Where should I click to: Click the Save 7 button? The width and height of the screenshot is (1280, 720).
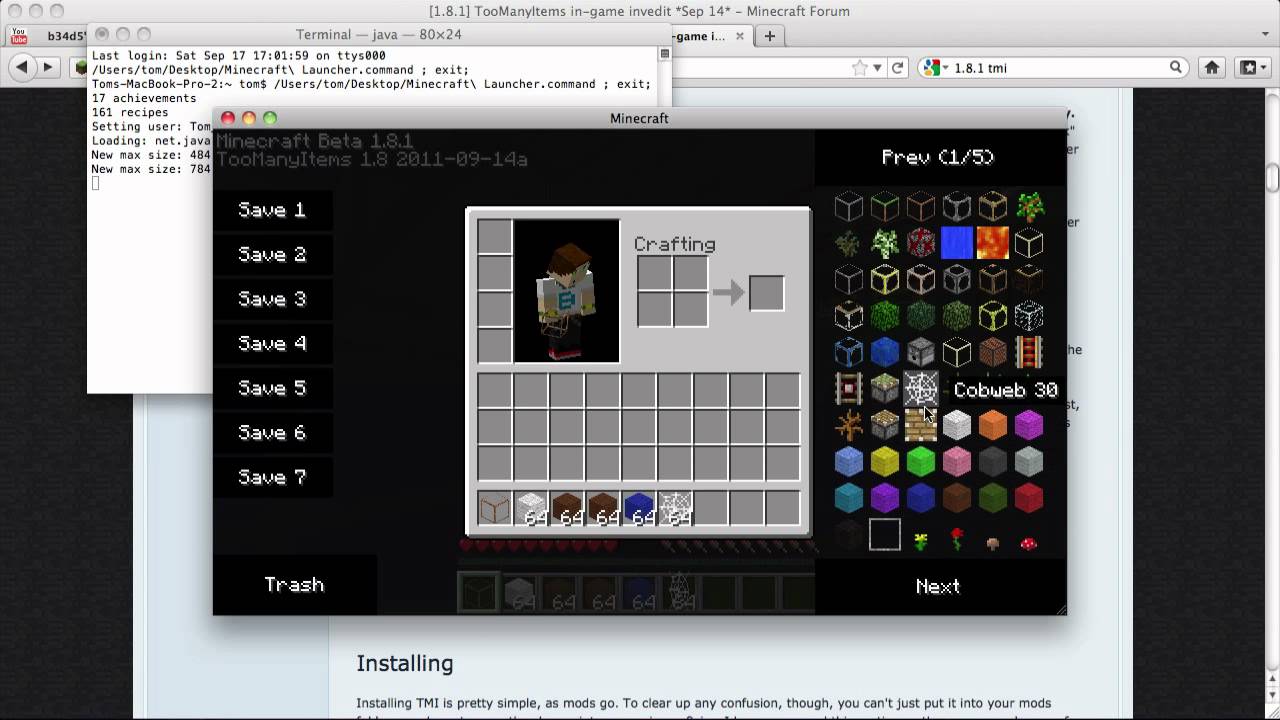(x=272, y=477)
